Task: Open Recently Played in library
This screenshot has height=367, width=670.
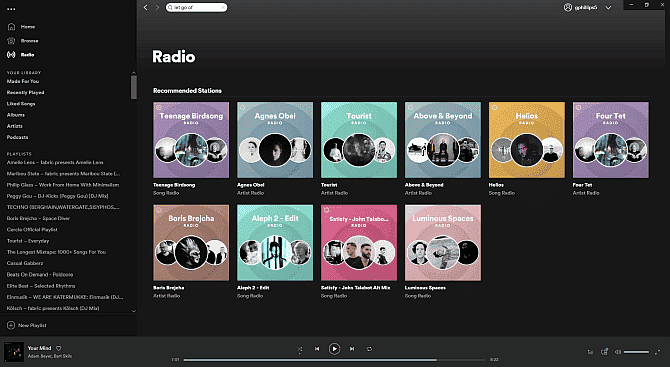Action: pos(25,92)
